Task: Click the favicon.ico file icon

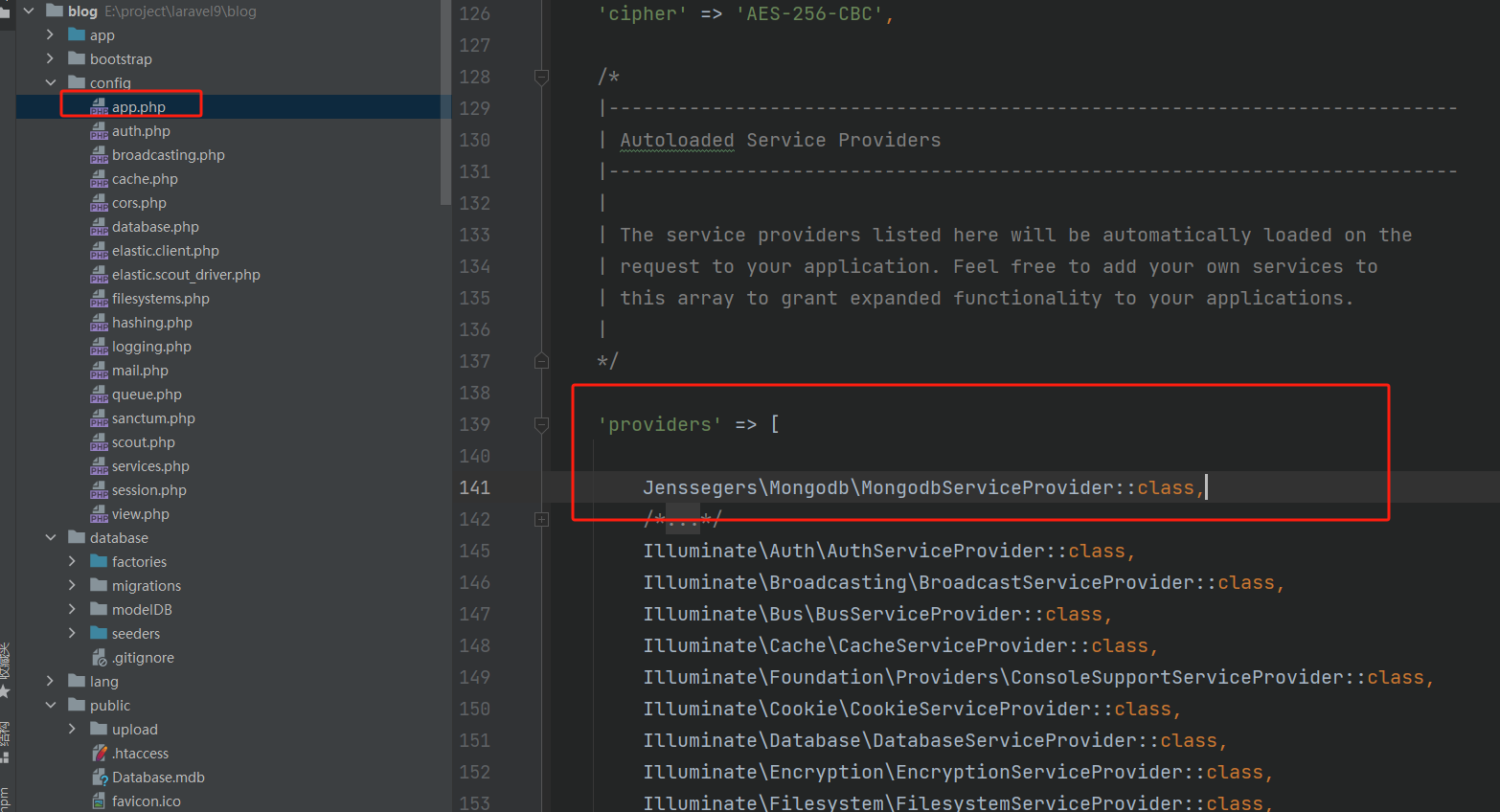Action: [99, 801]
